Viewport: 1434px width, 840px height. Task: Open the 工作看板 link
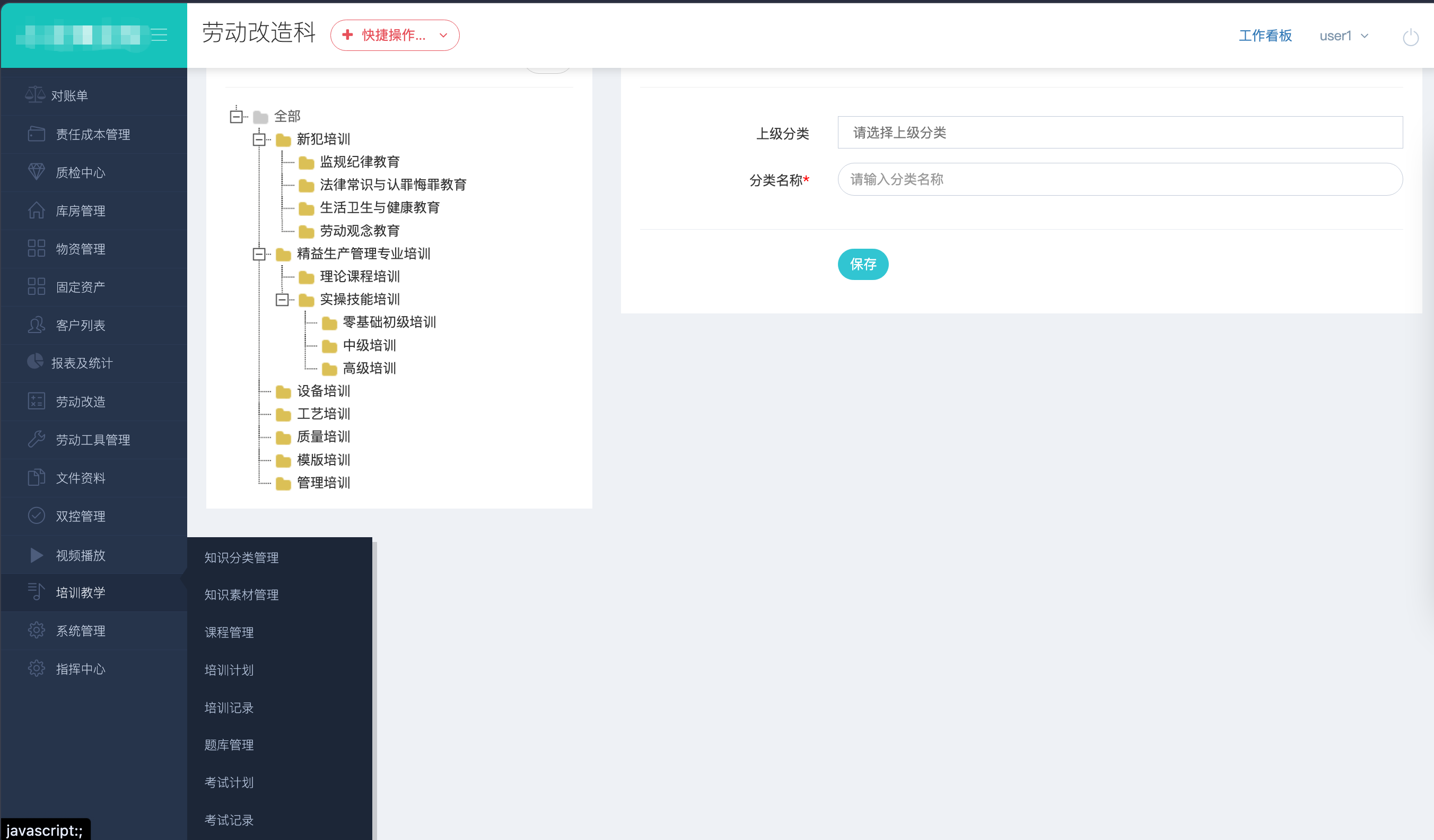tap(1265, 36)
